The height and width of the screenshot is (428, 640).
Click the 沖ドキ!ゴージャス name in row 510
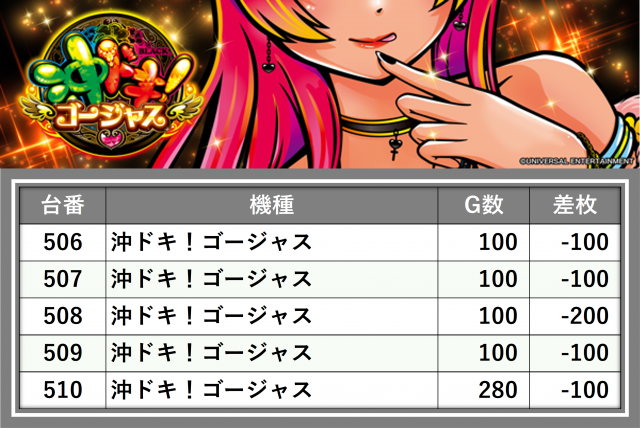point(211,390)
